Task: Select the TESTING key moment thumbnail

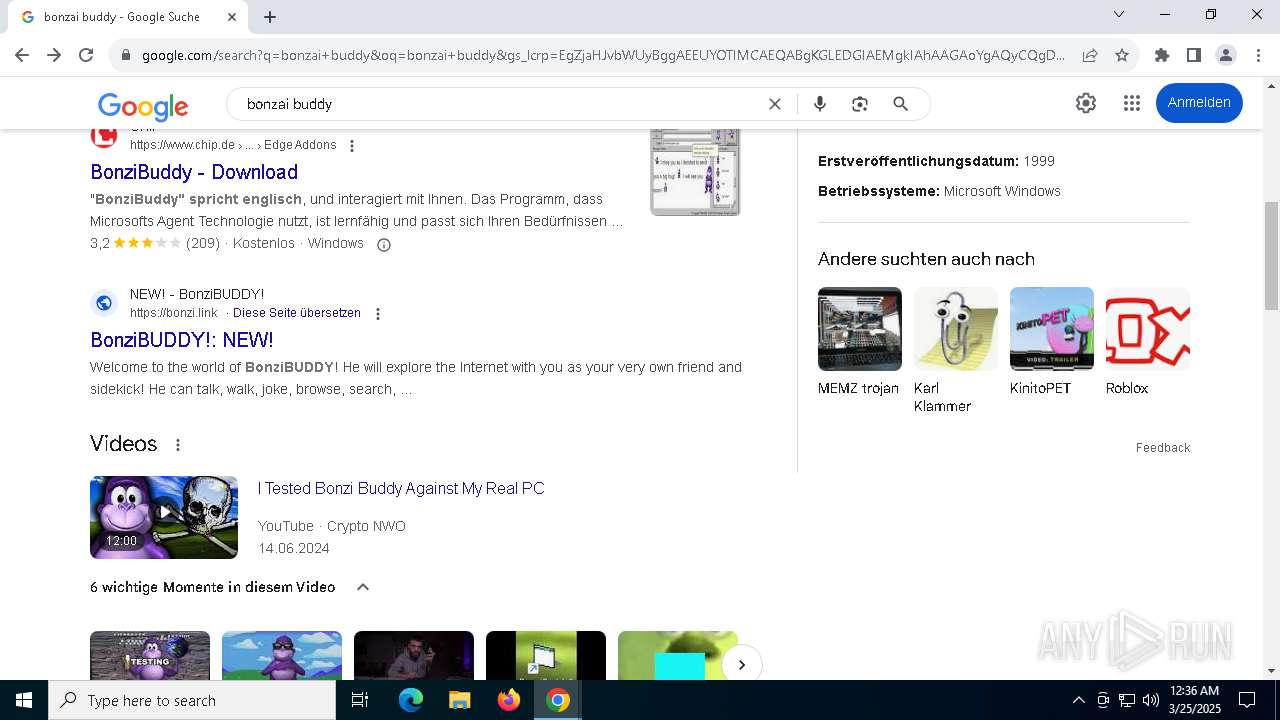Action: click(x=150, y=655)
